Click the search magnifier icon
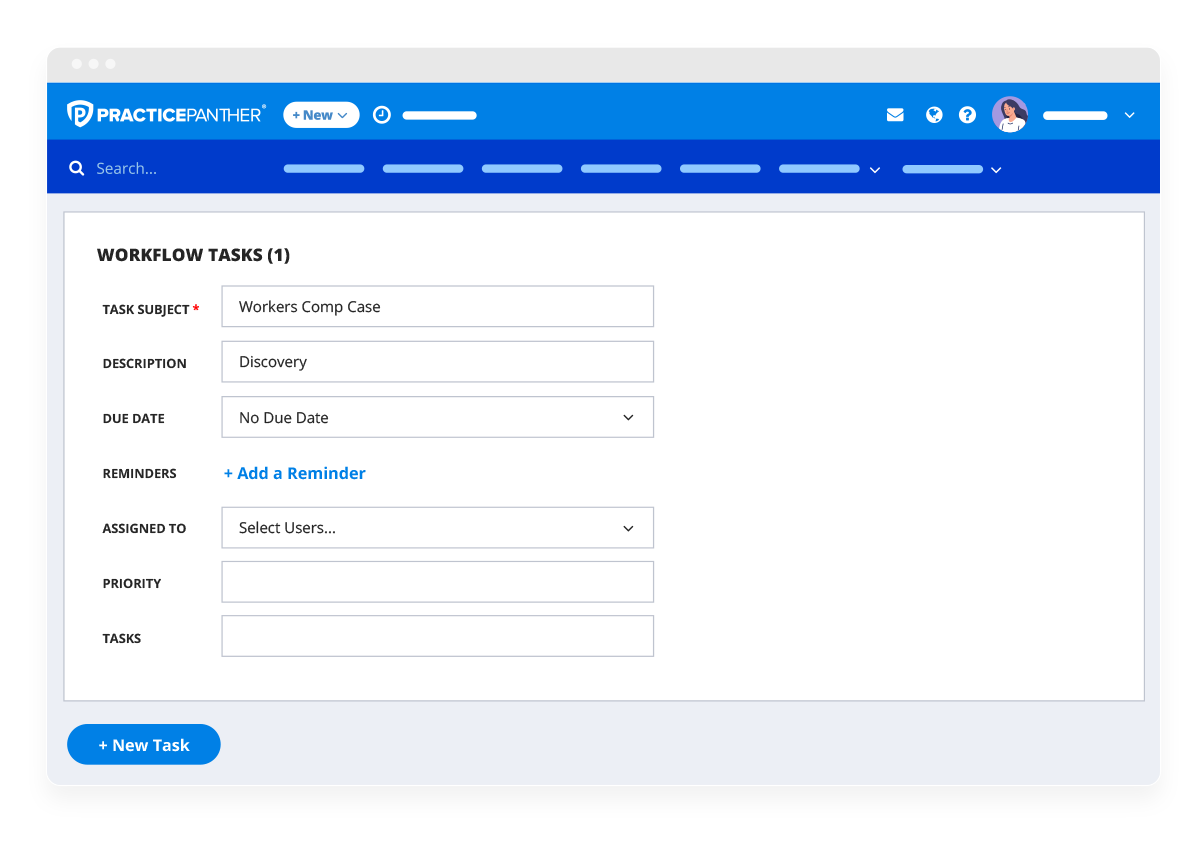 point(77,168)
